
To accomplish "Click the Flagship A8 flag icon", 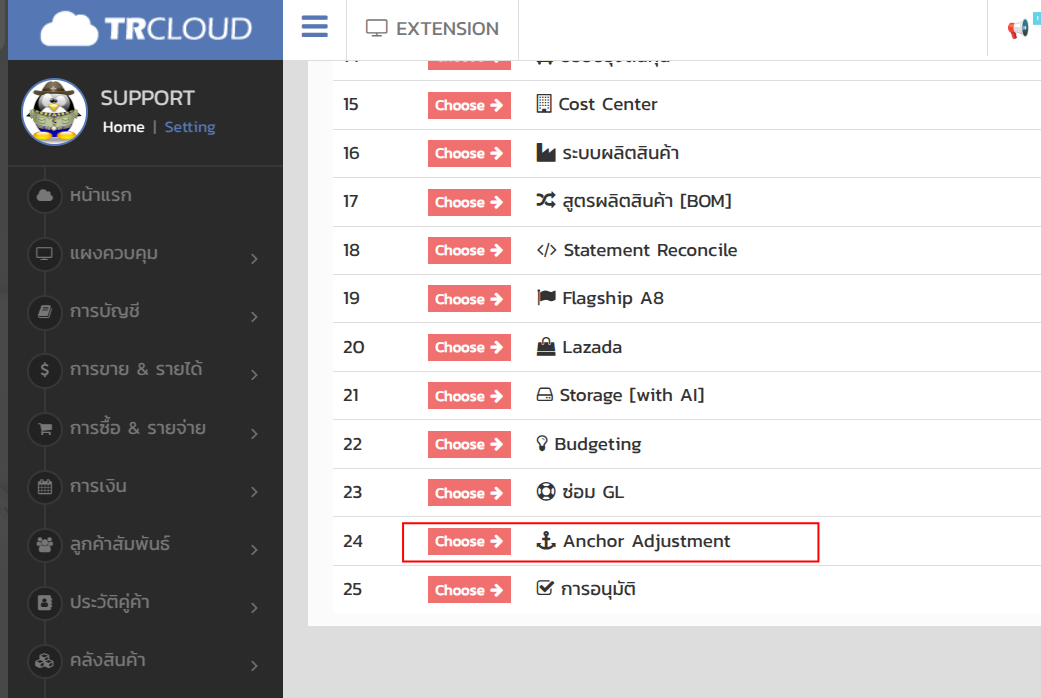I will tap(546, 298).
